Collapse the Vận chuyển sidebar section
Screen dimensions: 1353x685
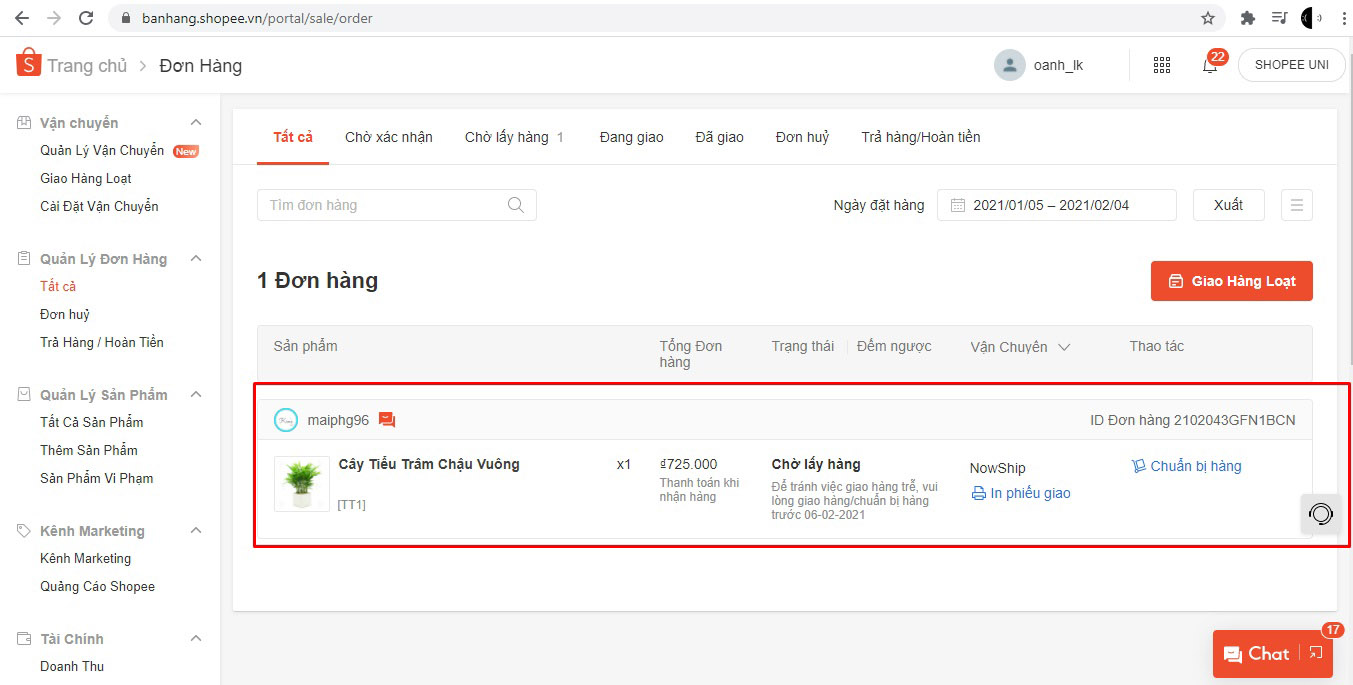tap(196, 123)
